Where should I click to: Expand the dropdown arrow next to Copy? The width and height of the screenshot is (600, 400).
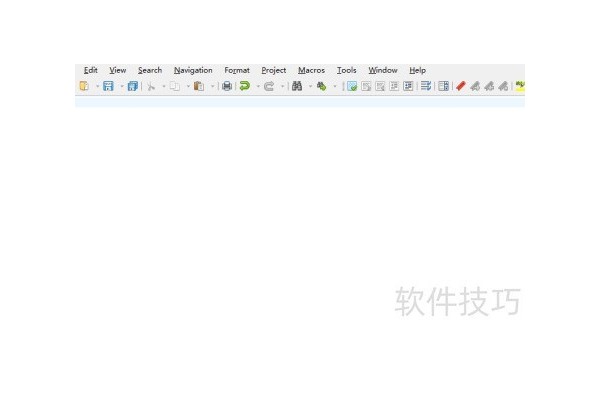[188, 87]
